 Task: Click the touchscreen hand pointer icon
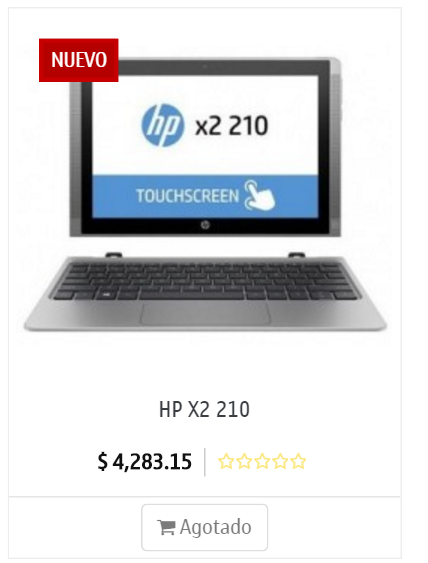pos(259,196)
